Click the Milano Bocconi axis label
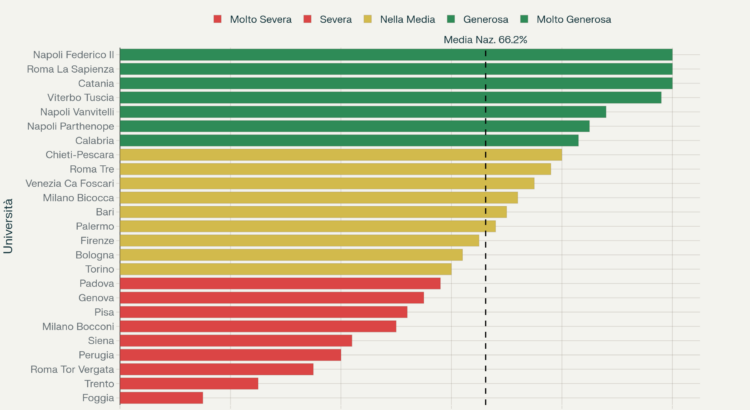This screenshot has height=410, width=750. click(78, 326)
